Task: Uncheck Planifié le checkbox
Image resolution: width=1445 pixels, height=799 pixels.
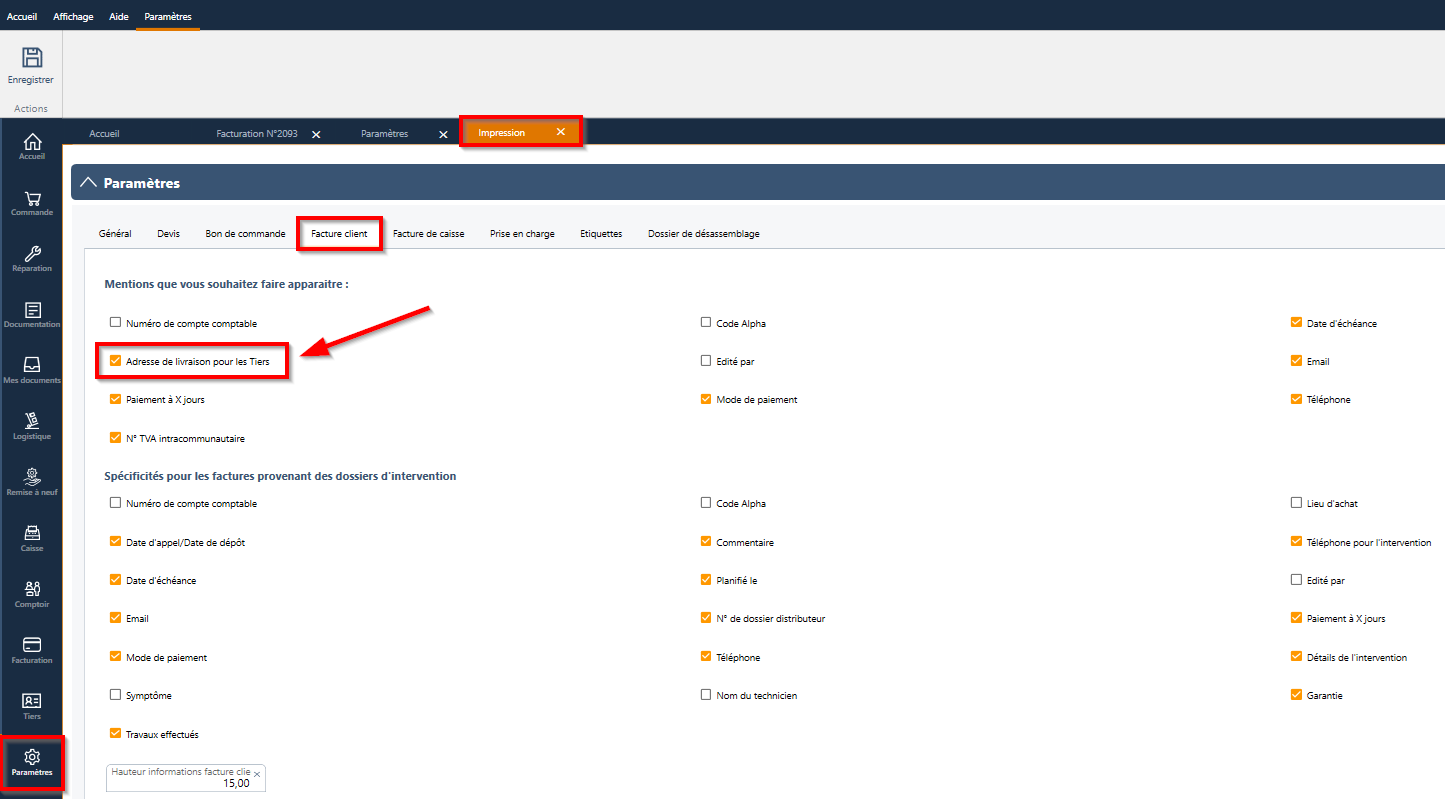Action: 706,579
